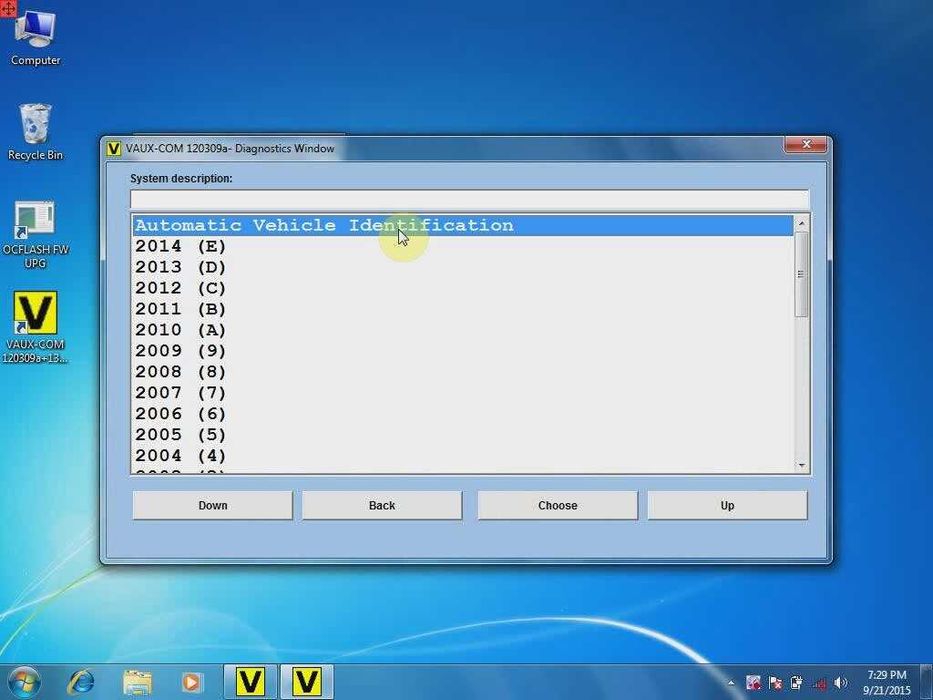Image resolution: width=933 pixels, height=700 pixels.
Task: Select model year 2014 (E)
Action: 181,247
